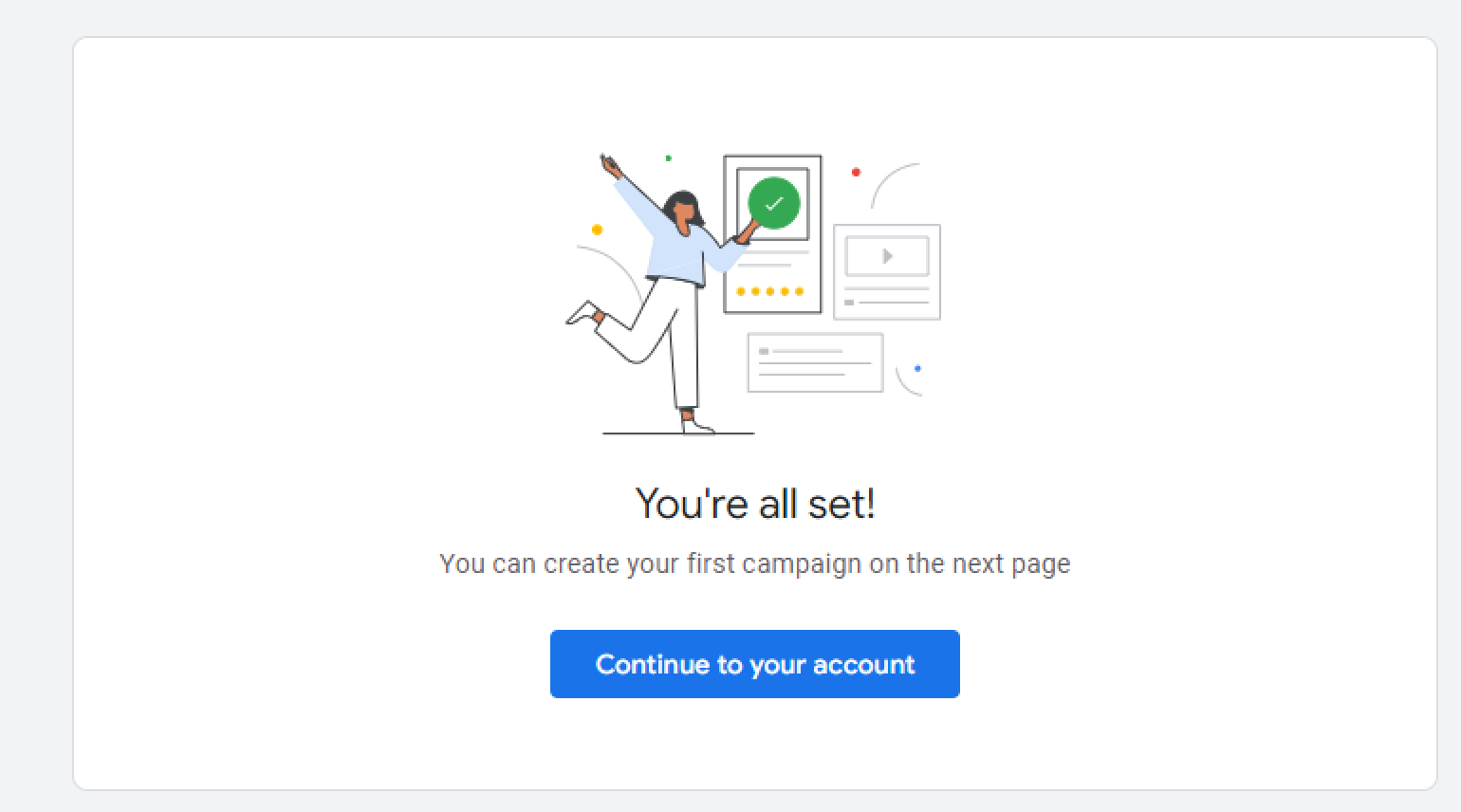Click the woman's head in the illustration
The image size is (1461, 812).
683,210
